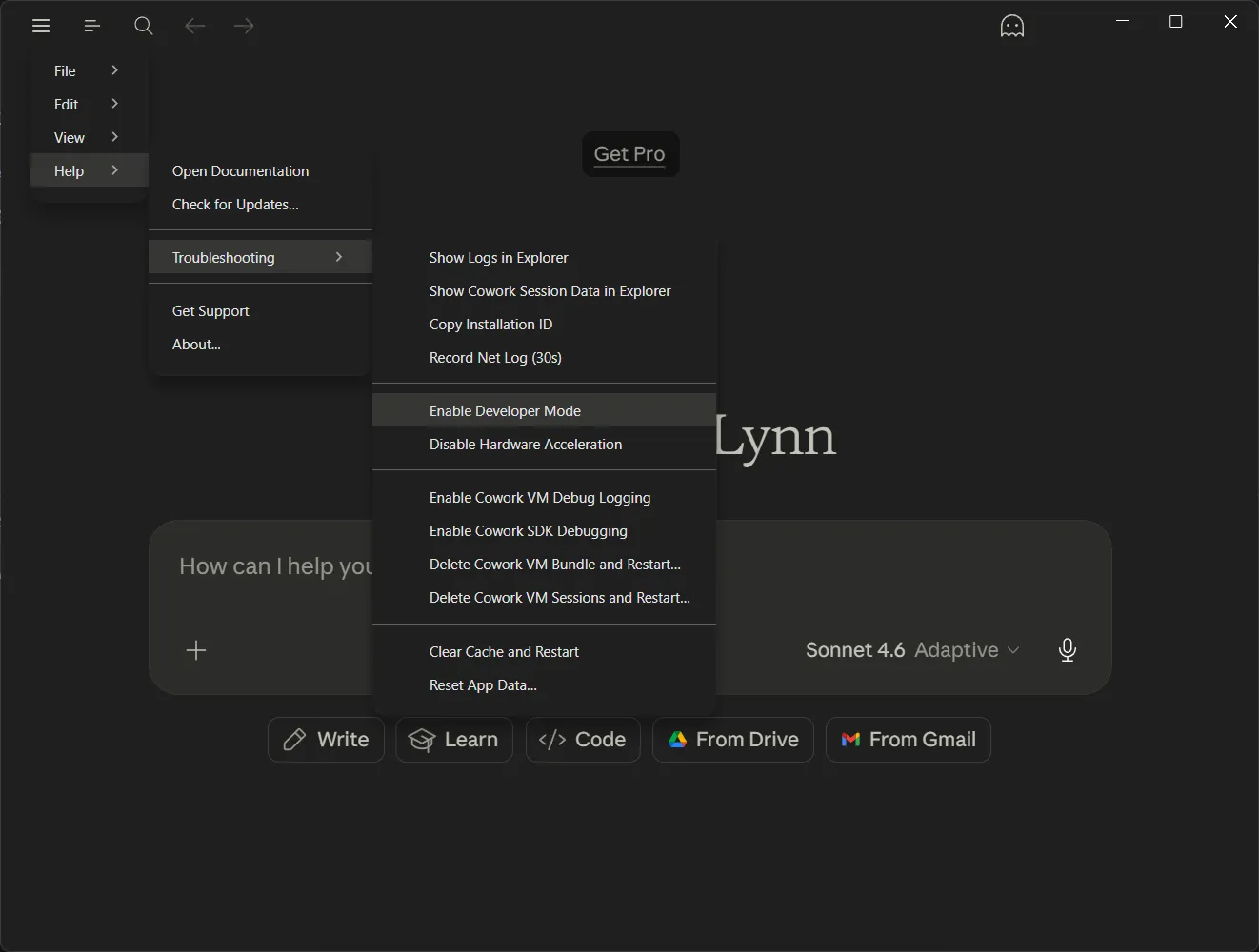The width and height of the screenshot is (1259, 952).
Task: Click the Write suggestion button
Action: tap(326, 740)
